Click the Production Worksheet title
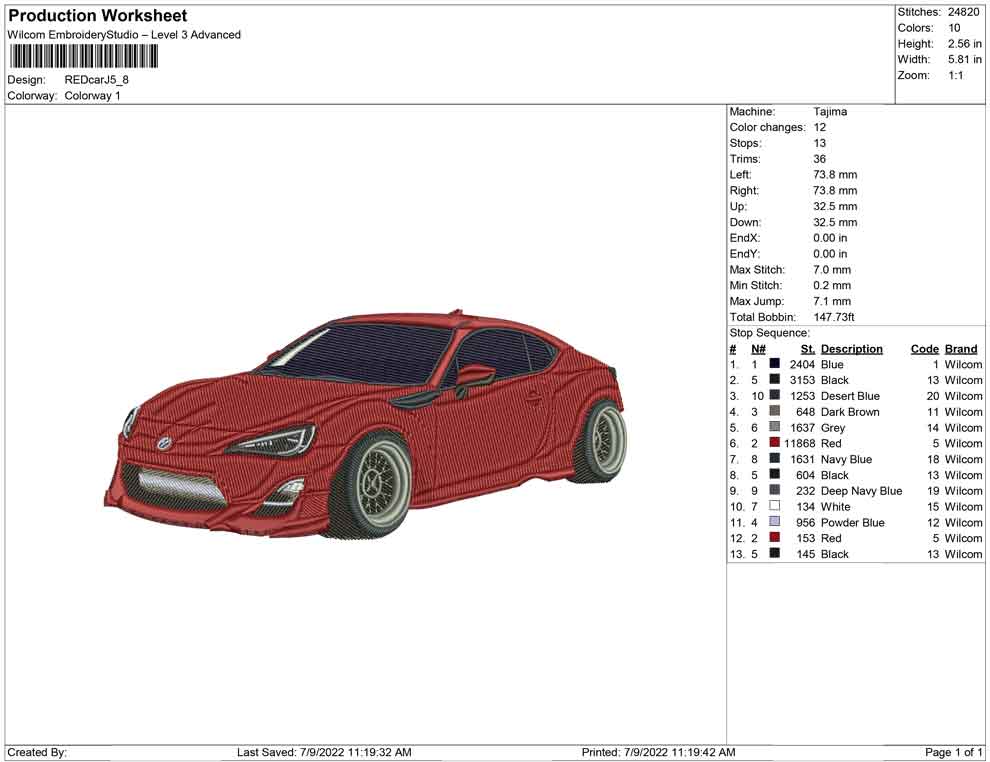Screen dimensions: 990x762 [97, 16]
